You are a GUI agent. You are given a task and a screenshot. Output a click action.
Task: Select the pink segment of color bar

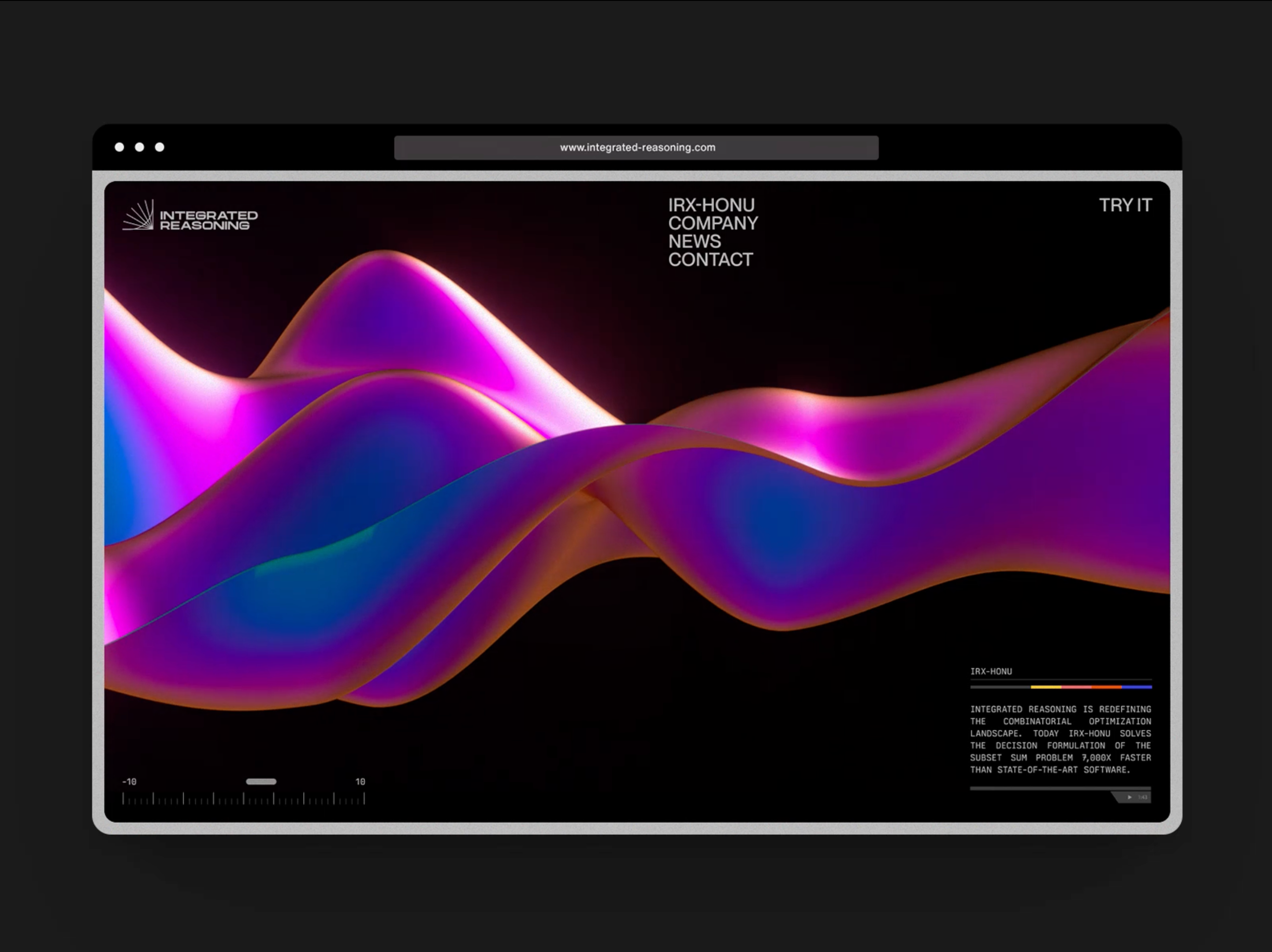pos(1076,687)
